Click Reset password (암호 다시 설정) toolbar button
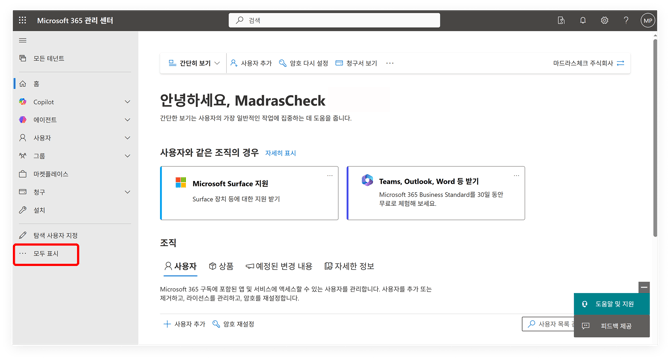This screenshot has width=670, height=360. coord(303,63)
